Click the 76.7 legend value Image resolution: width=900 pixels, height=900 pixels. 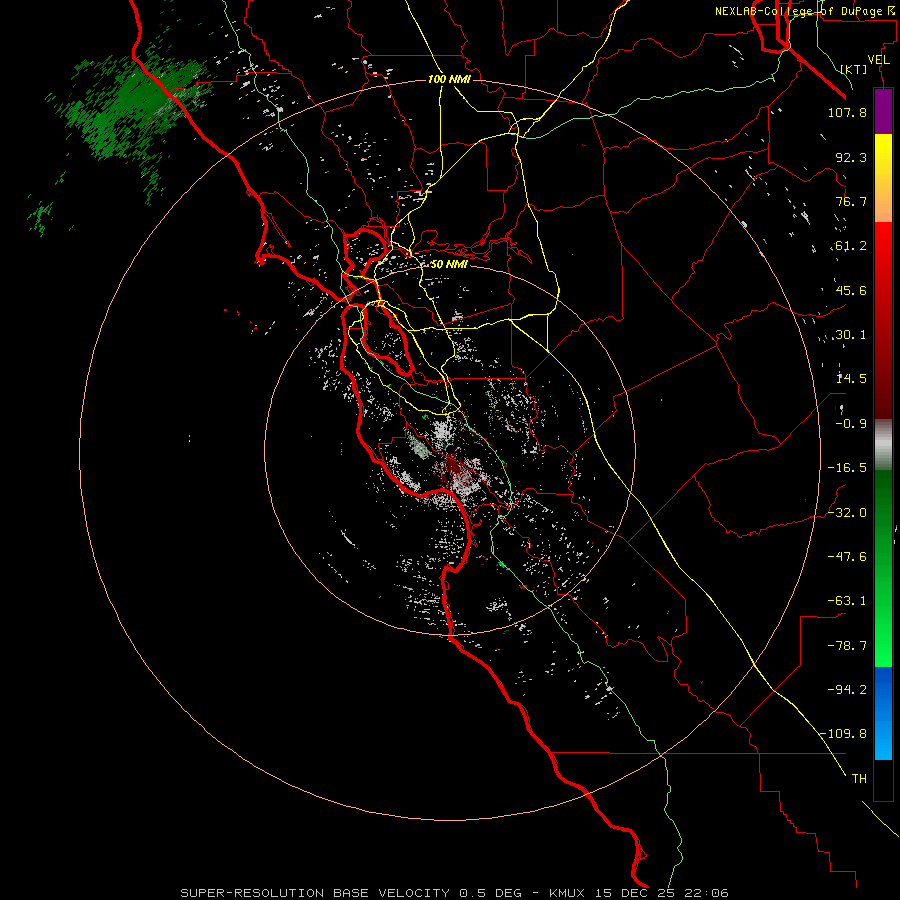851,201
